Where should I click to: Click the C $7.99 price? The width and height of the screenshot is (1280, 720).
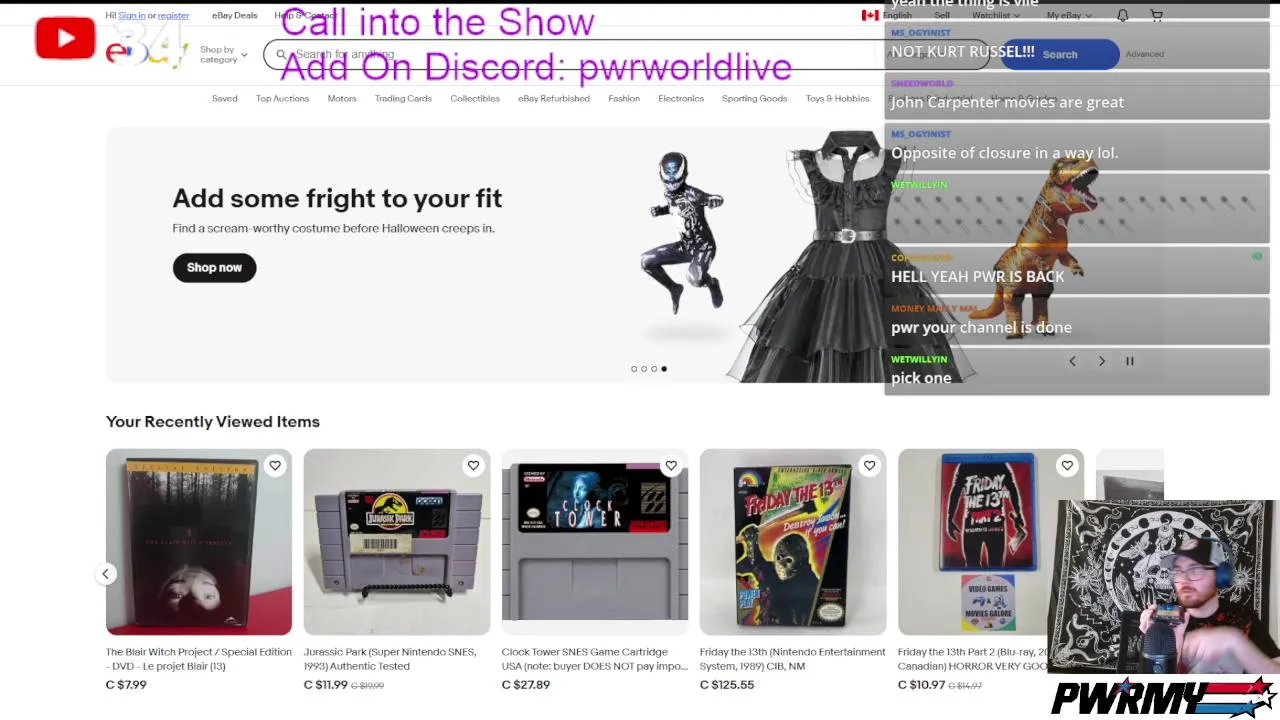[126, 685]
